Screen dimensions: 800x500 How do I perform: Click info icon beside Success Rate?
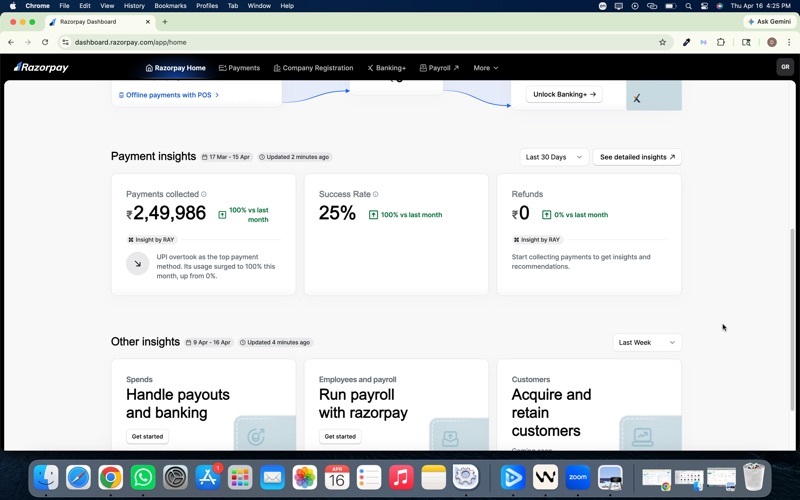coord(376,194)
